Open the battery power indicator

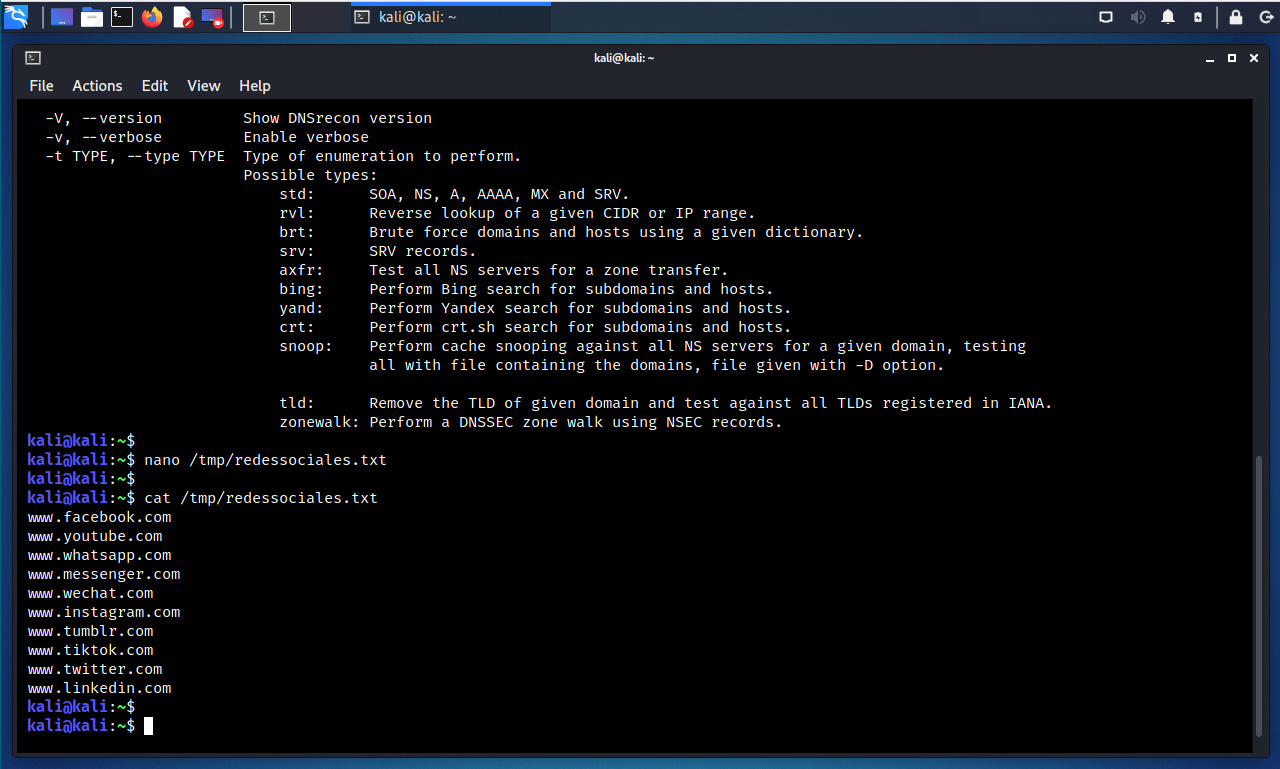[x=1198, y=17]
